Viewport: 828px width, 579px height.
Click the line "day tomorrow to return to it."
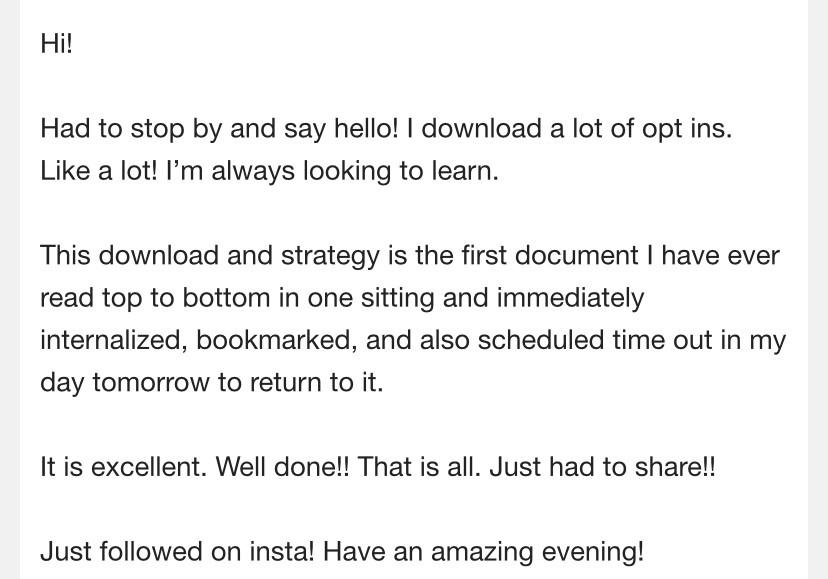(212, 383)
